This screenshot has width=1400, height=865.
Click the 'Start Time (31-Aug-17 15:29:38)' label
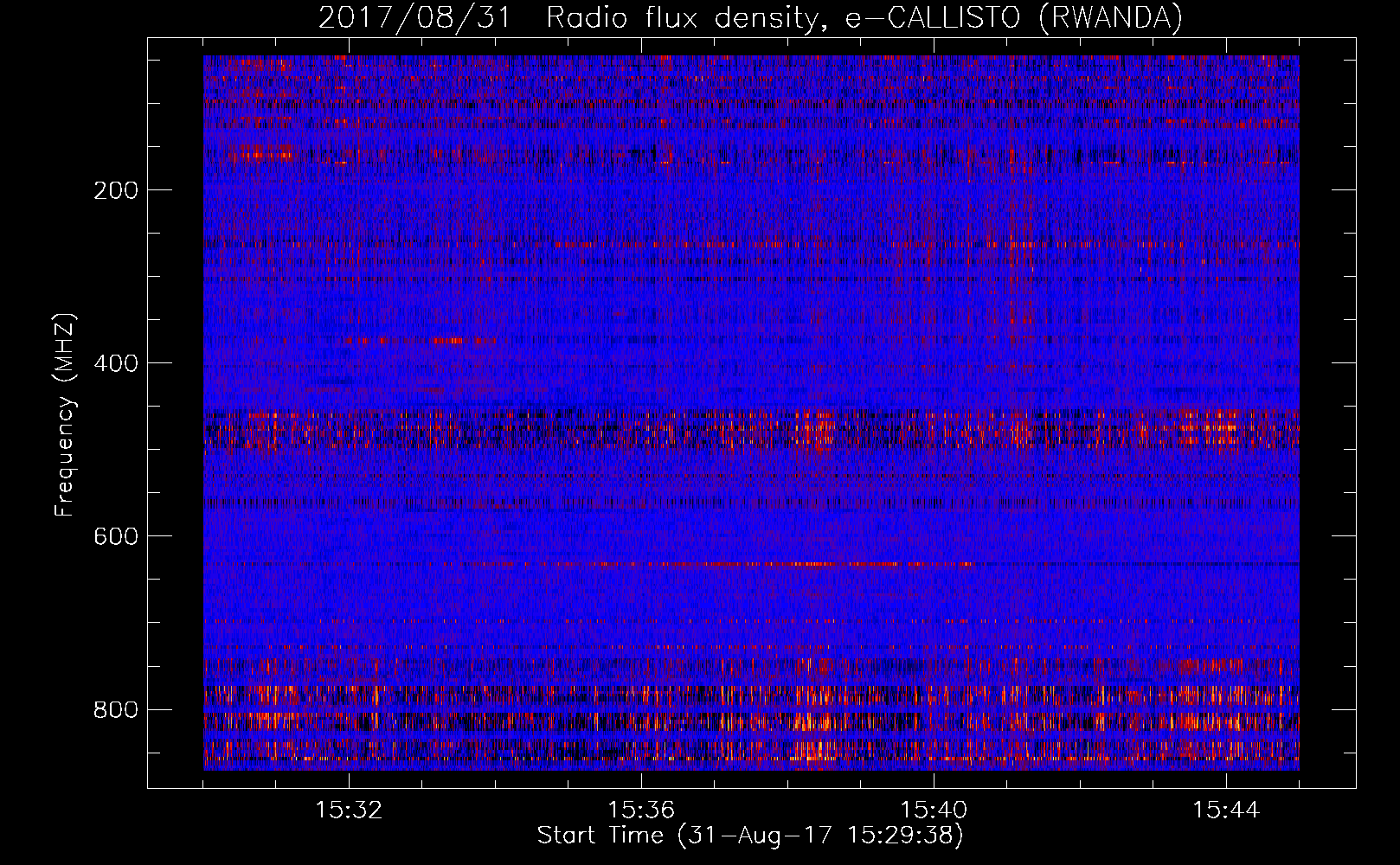750,836
